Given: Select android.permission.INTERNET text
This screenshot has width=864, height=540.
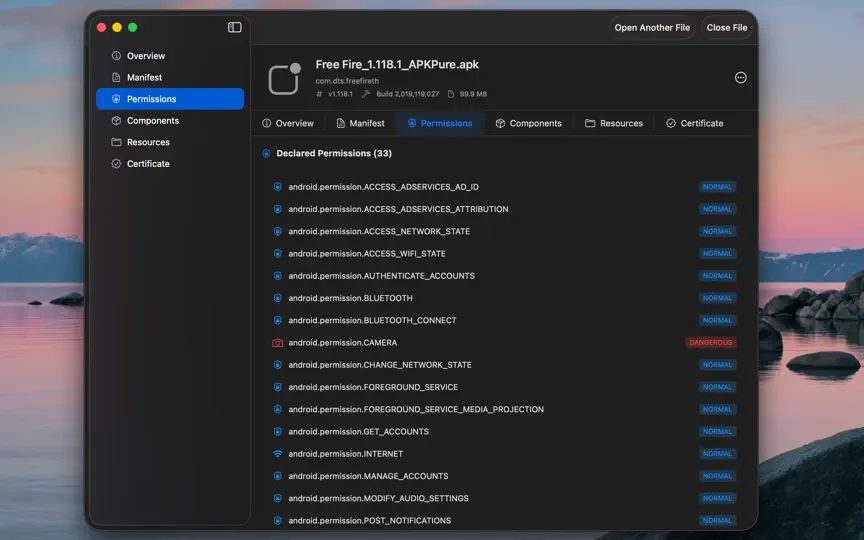Looking at the screenshot, I should pos(345,453).
